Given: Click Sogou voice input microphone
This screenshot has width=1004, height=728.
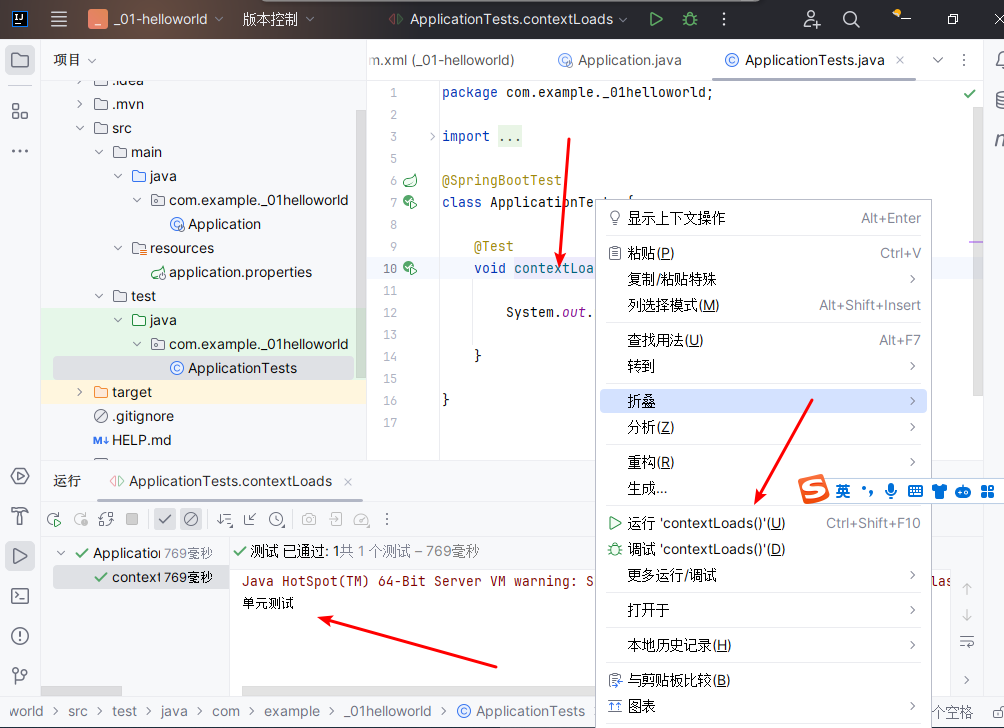Looking at the screenshot, I should [891, 491].
